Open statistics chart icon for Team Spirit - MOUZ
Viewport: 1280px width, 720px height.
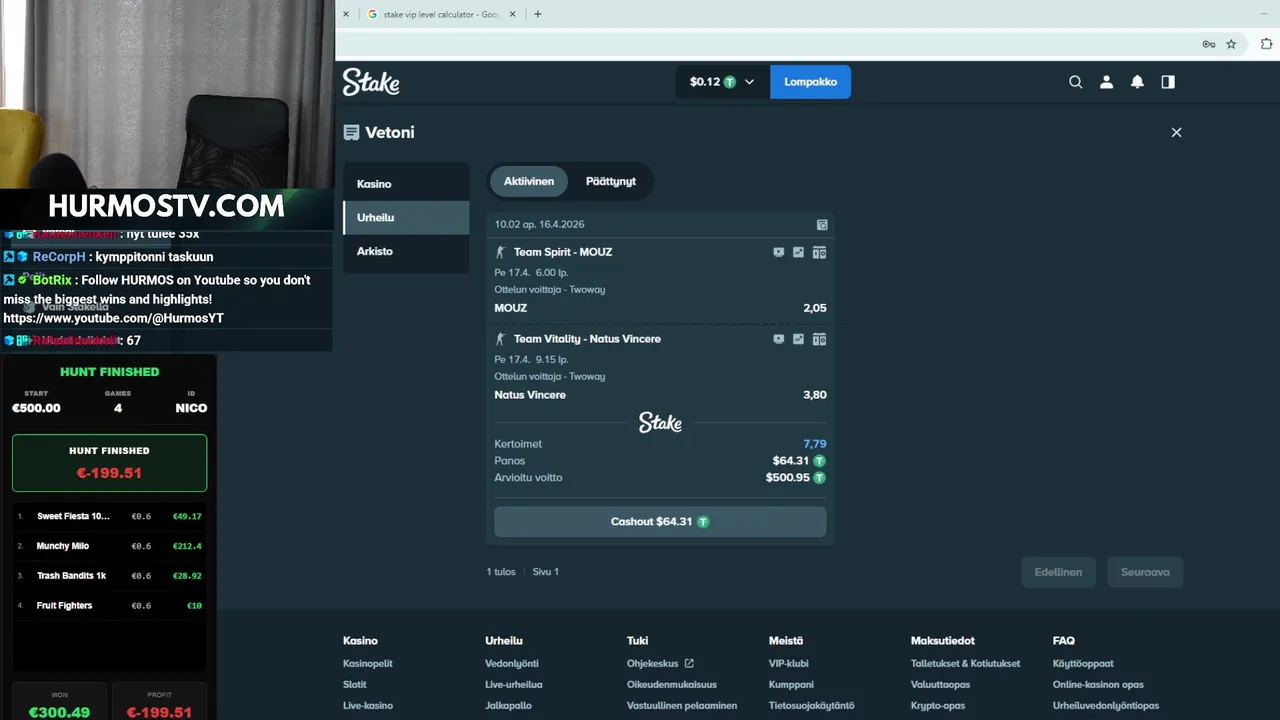(x=798, y=252)
